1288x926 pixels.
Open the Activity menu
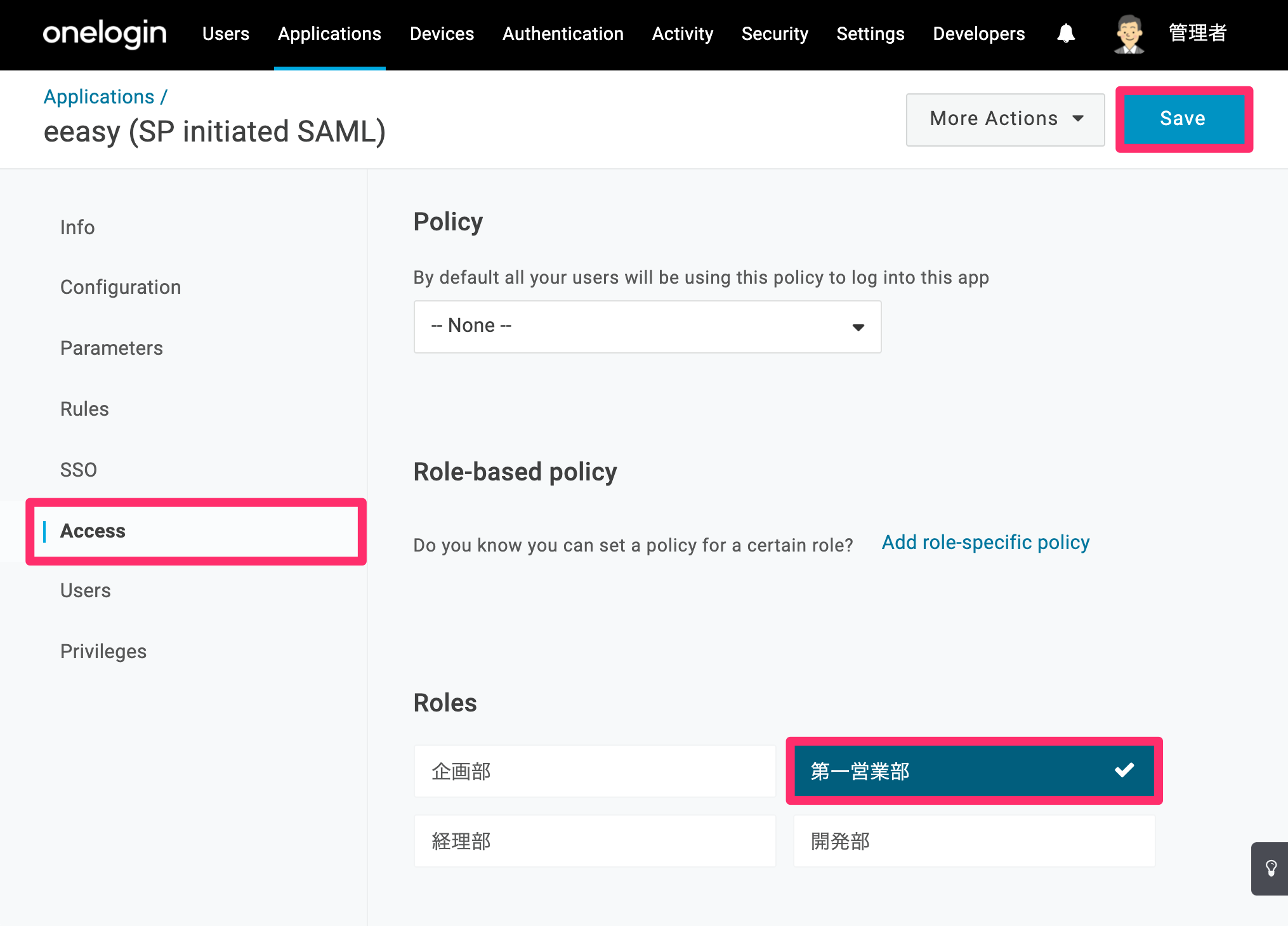[x=683, y=34]
